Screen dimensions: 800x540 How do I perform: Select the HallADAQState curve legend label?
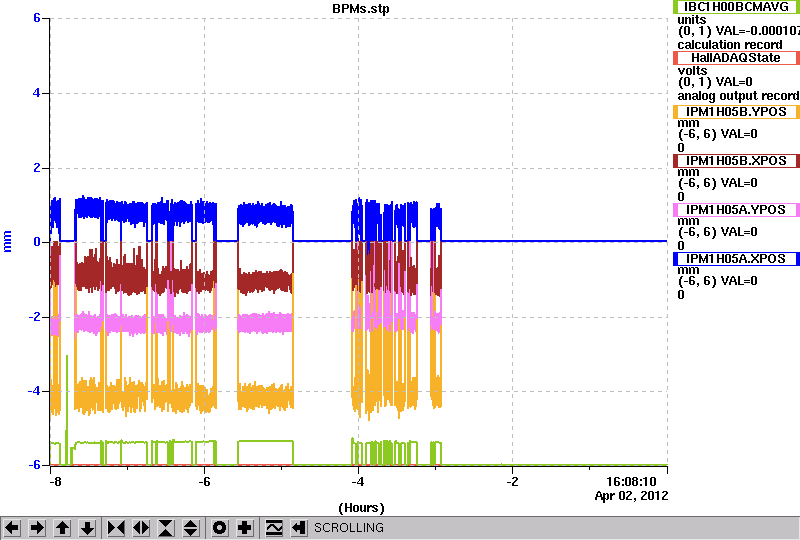pyautogui.click(x=736, y=58)
